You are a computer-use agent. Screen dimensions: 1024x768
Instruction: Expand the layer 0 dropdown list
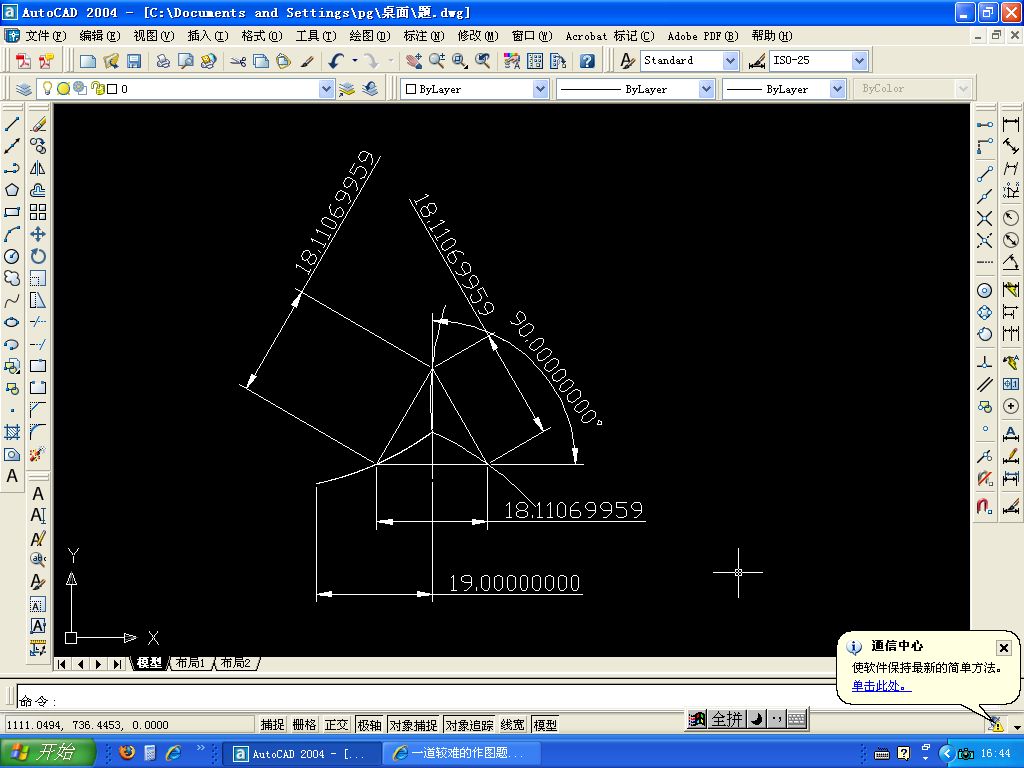pos(327,89)
